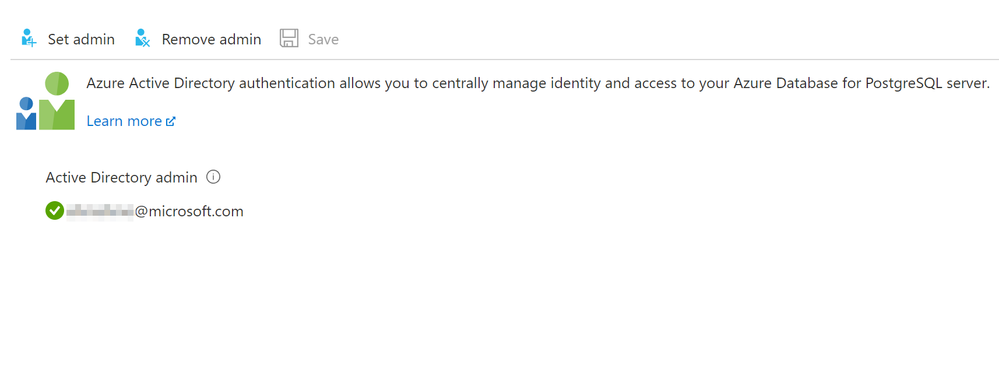Viewport: 999px width, 365px height.
Task: Click info icon next to Active Directory admin
Action: 214,177
